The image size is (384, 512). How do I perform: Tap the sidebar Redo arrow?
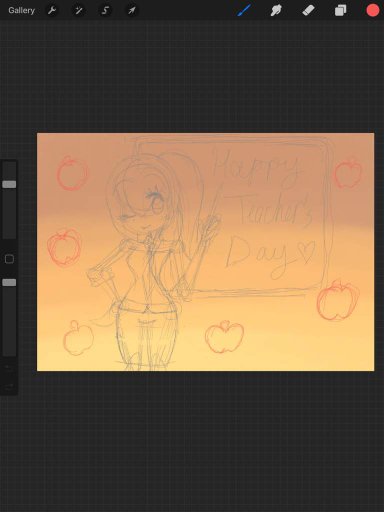(9, 386)
